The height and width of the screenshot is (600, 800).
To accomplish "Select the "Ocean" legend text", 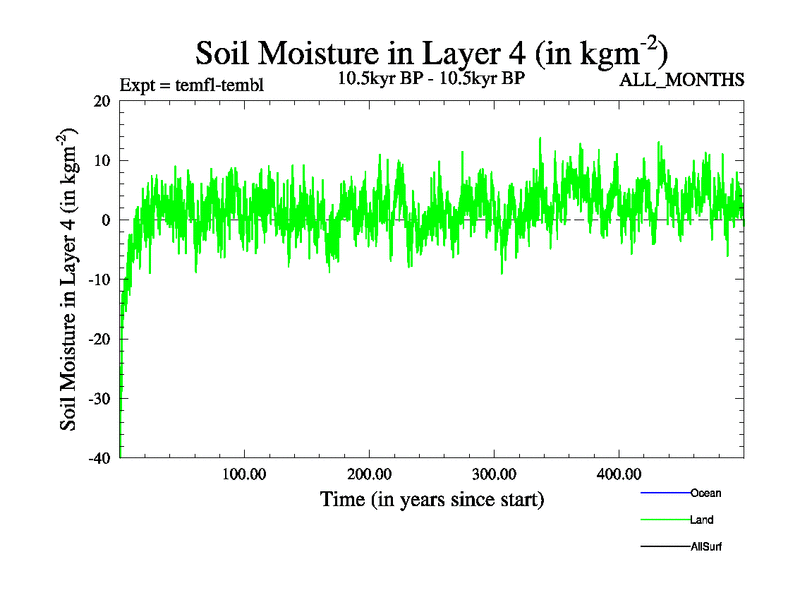I will (x=705, y=493).
